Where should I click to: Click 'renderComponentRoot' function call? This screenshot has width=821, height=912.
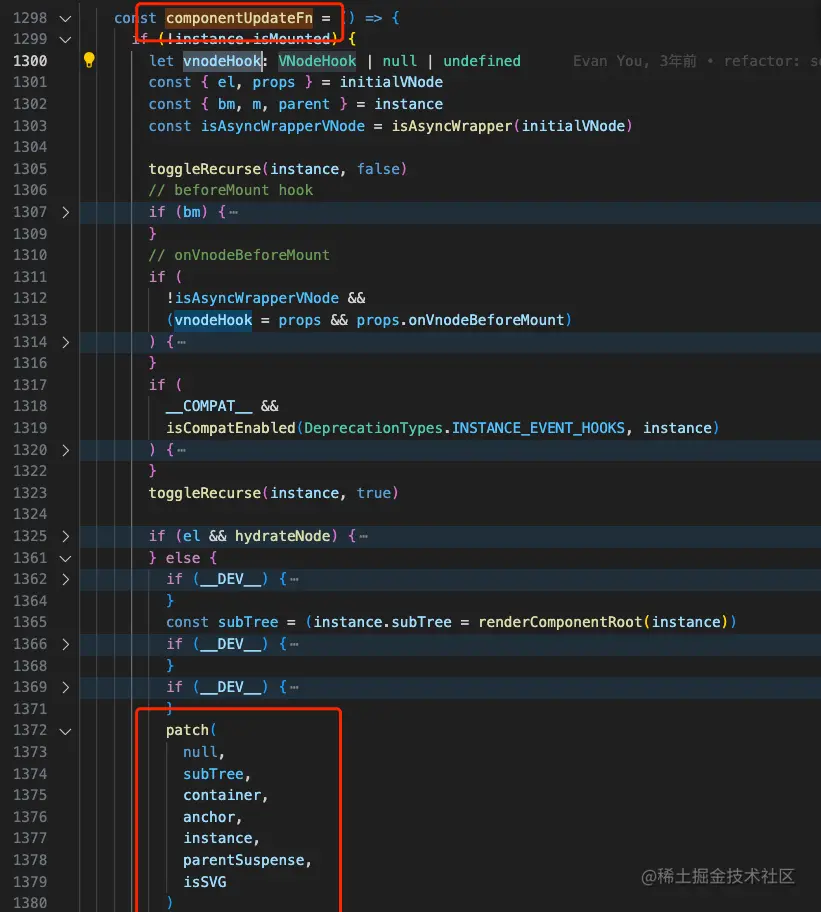pos(560,622)
